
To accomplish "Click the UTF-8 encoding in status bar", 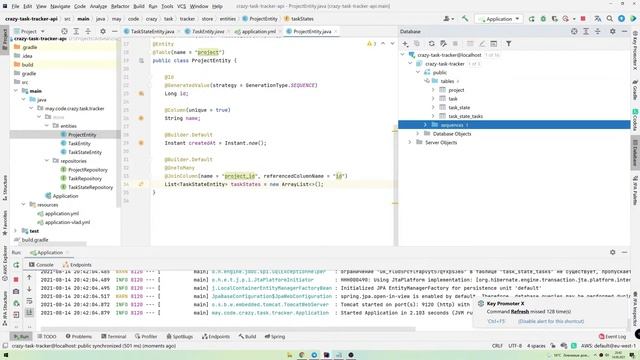I will 515,346.
